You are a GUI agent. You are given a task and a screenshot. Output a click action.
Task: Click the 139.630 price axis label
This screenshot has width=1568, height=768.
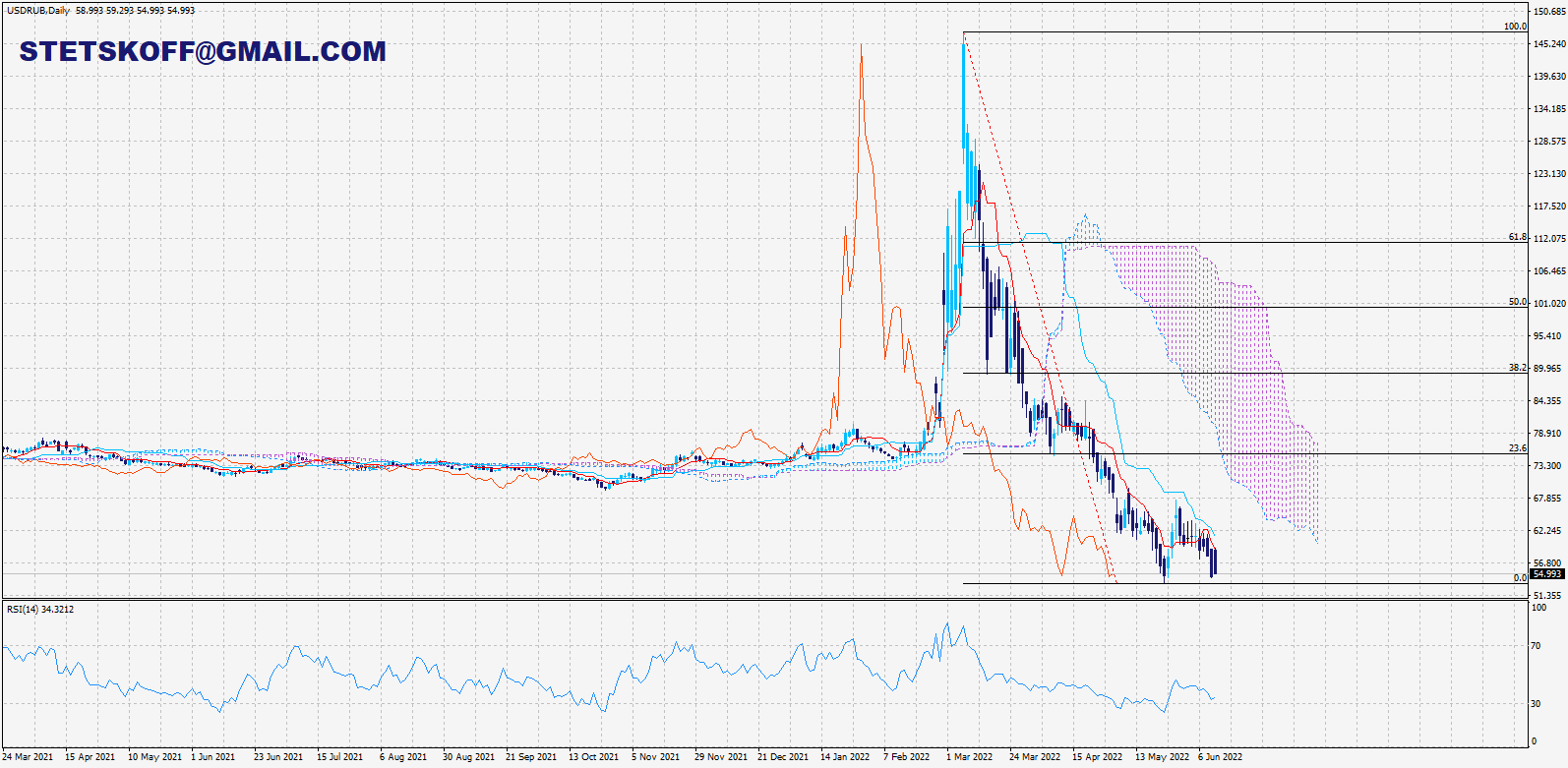tap(1549, 77)
